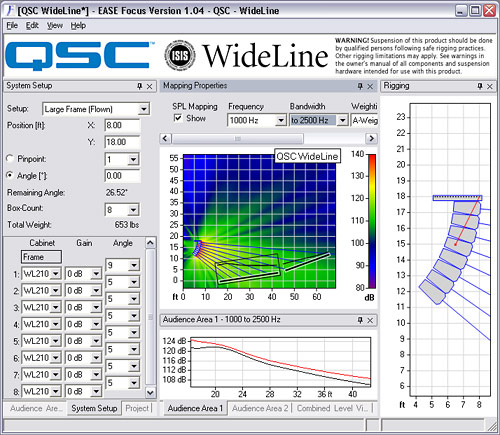Viewport: 500px width, 435px height.
Task: Click the dB color scale legend bar
Action: click(x=372, y=221)
